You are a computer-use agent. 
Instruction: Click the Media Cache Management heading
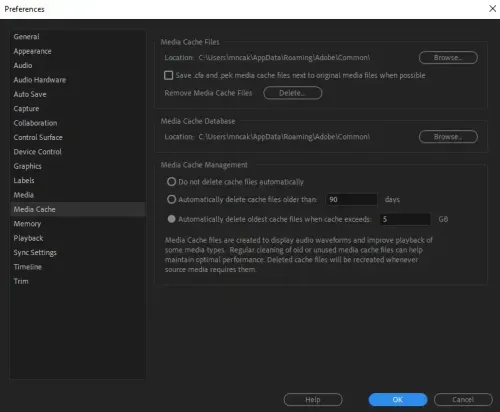204,165
